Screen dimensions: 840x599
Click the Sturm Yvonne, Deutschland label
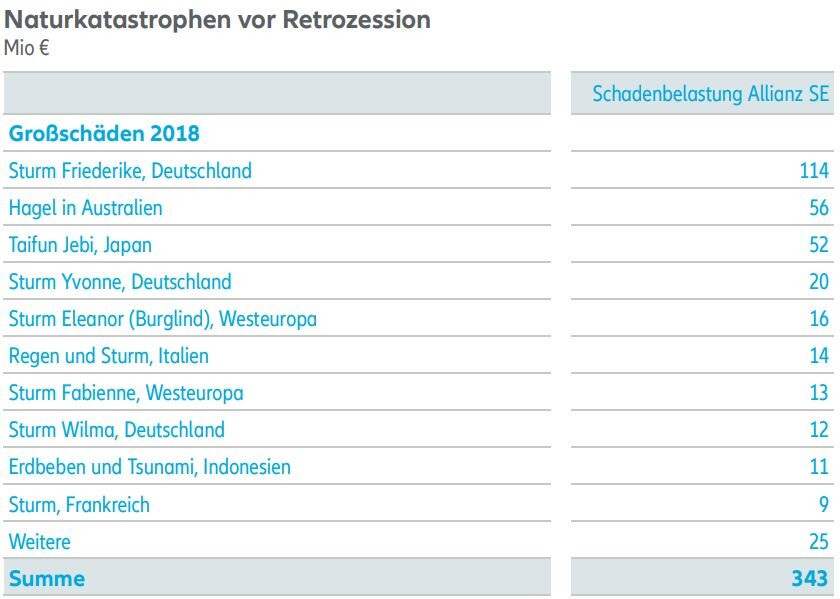(x=120, y=282)
